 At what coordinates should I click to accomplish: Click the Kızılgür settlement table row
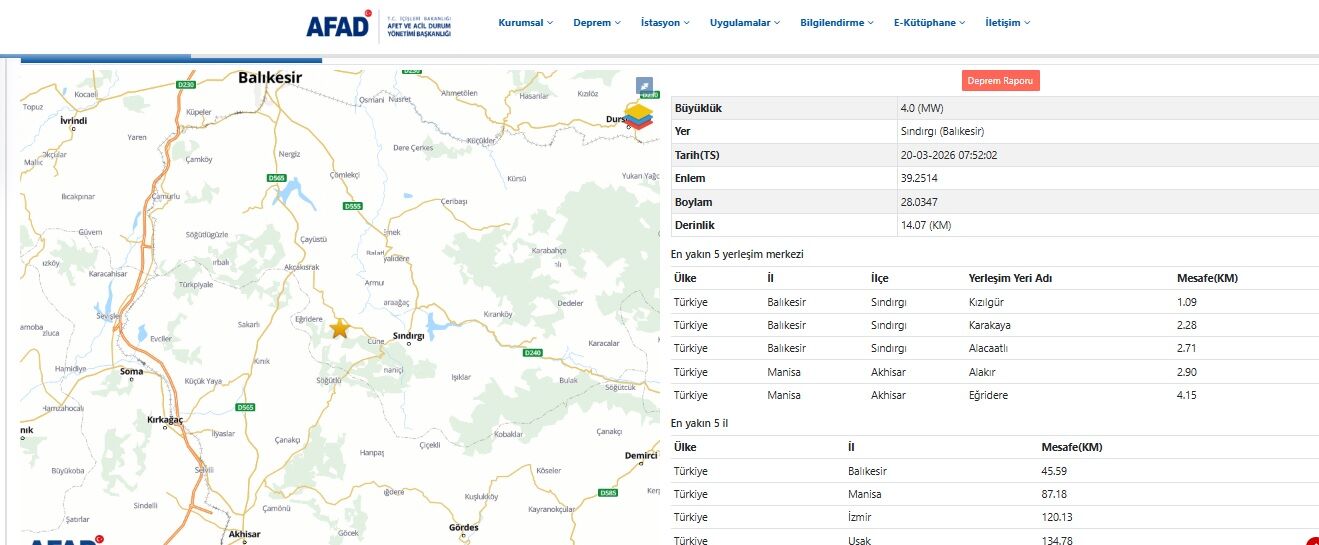[994, 302]
